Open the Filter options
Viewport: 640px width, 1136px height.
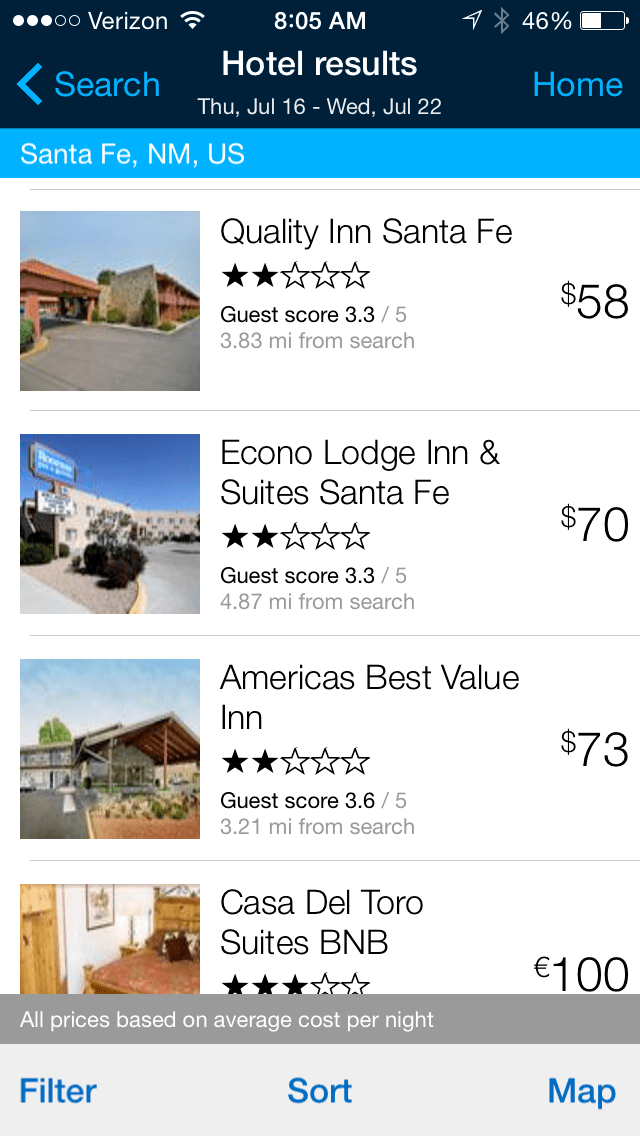click(x=58, y=1090)
